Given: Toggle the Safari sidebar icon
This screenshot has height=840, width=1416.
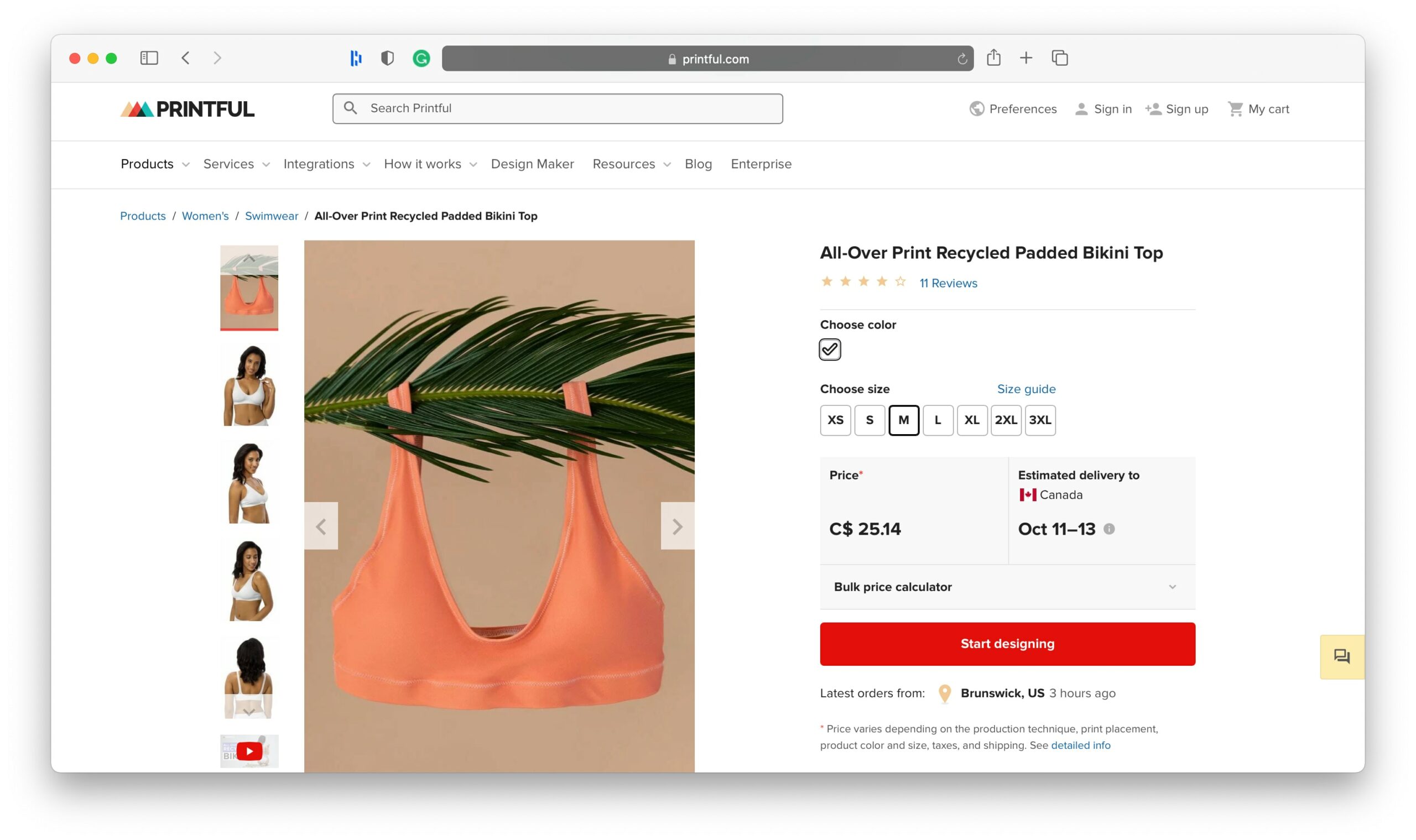Looking at the screenshot, I should [149, 58].
